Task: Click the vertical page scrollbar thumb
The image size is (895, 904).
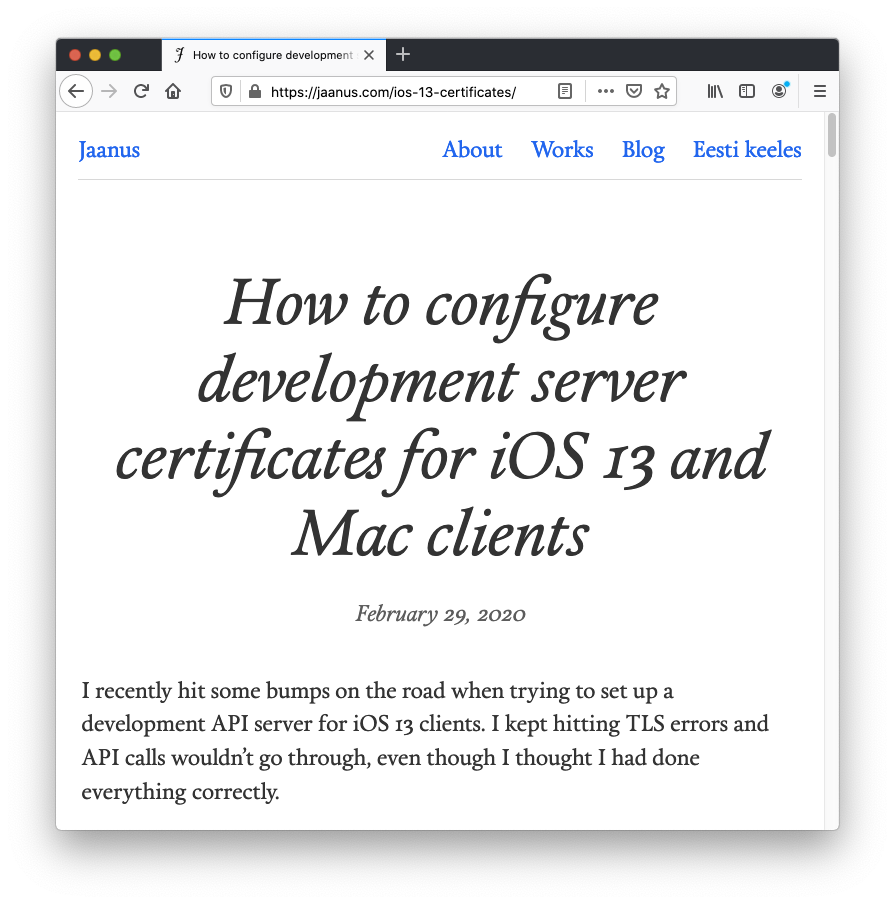Action: [x=831, y=135]
